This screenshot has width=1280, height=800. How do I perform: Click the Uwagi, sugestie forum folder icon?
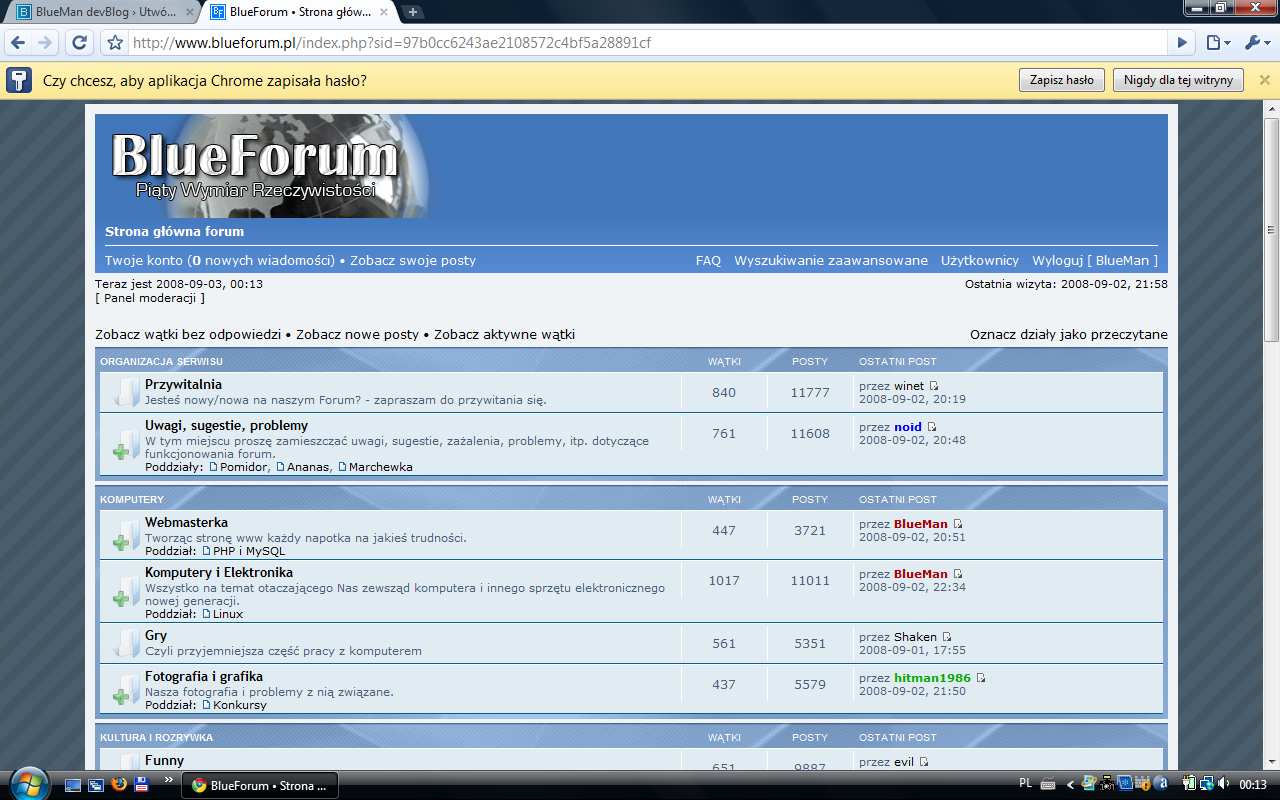tap(124, 445)
